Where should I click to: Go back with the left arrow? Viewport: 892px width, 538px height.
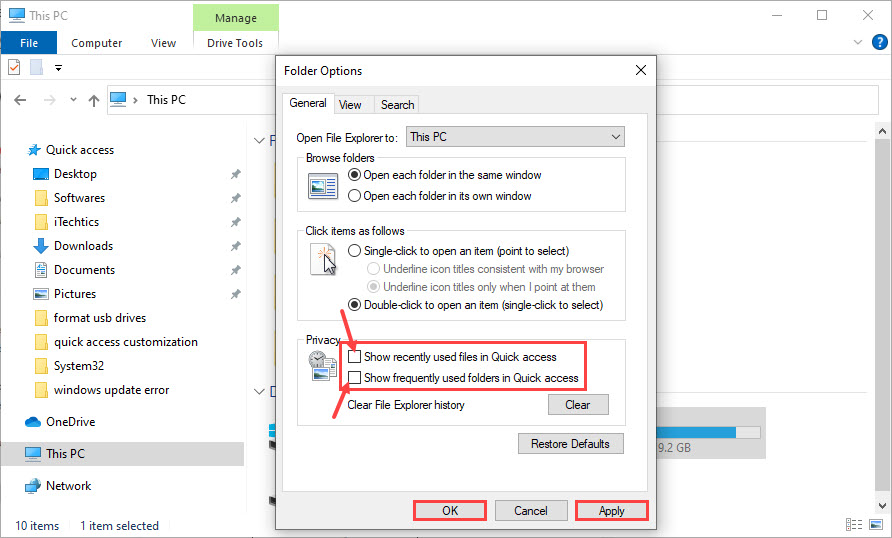(20, 100)
